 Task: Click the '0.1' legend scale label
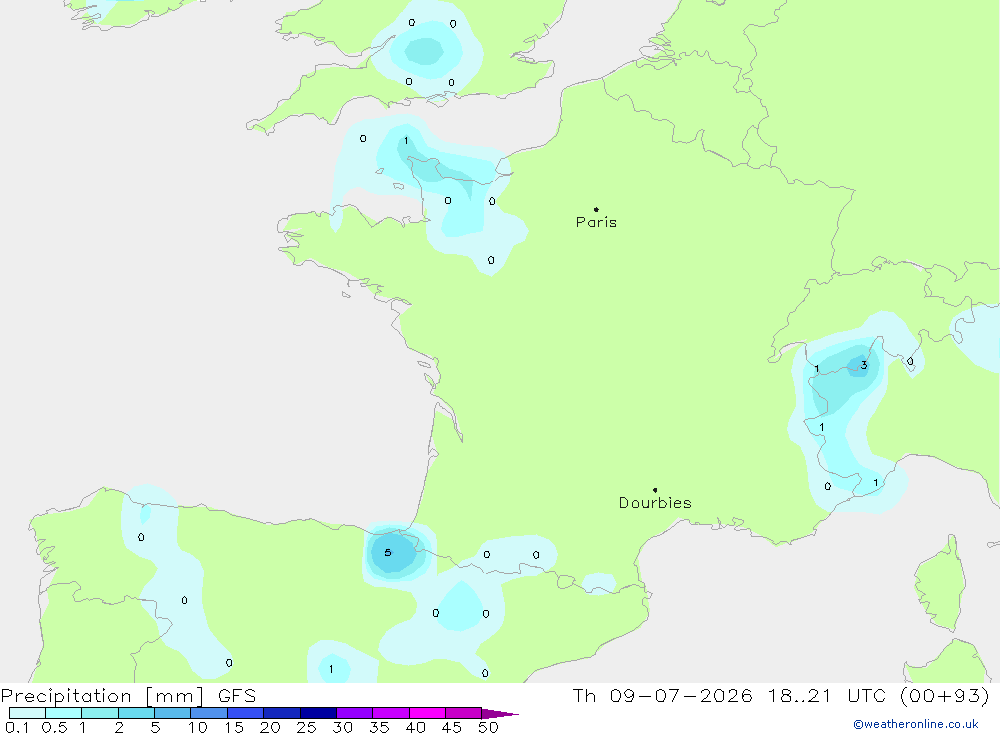tap(17, 727)
